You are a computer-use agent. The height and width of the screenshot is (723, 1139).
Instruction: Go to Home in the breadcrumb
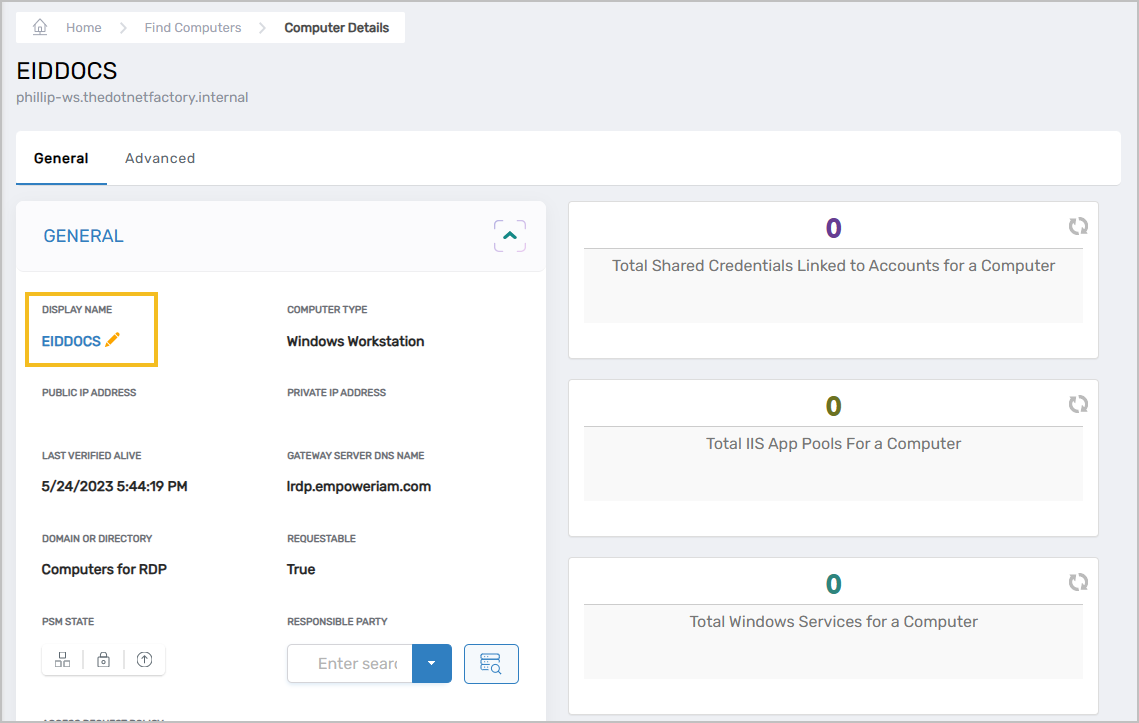[84, 28]
